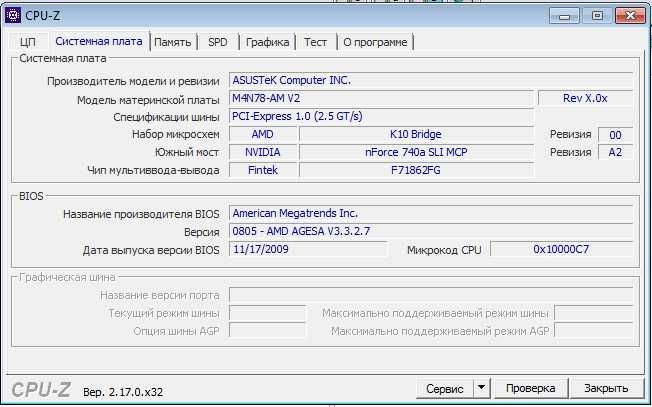652x407 pixels.
Task: Click the Закрыть button
Action: pos(606,389)
